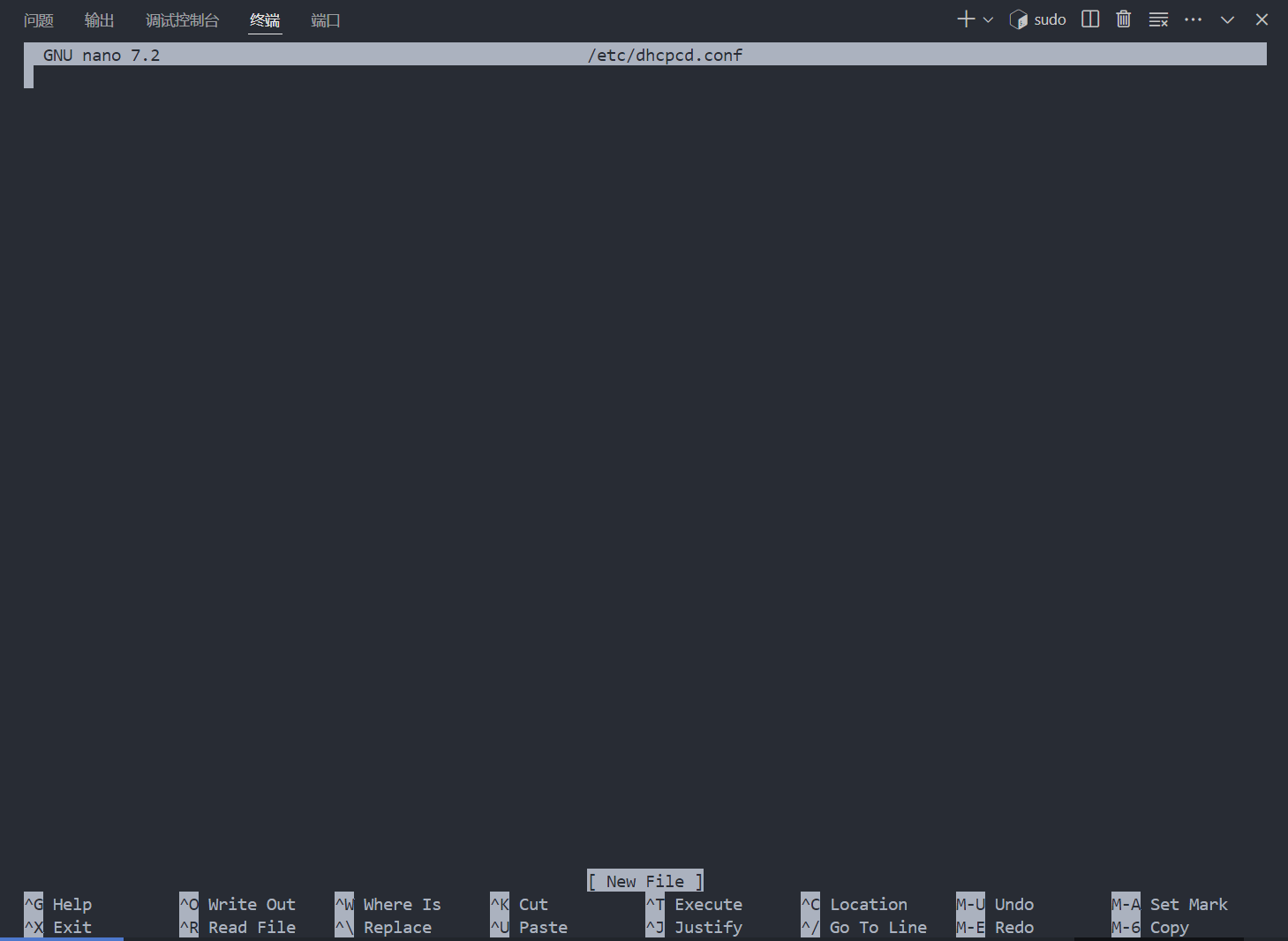Open the more actions ellipsis menu
Screen dimensions: 1288x941
coord(1194,19)
